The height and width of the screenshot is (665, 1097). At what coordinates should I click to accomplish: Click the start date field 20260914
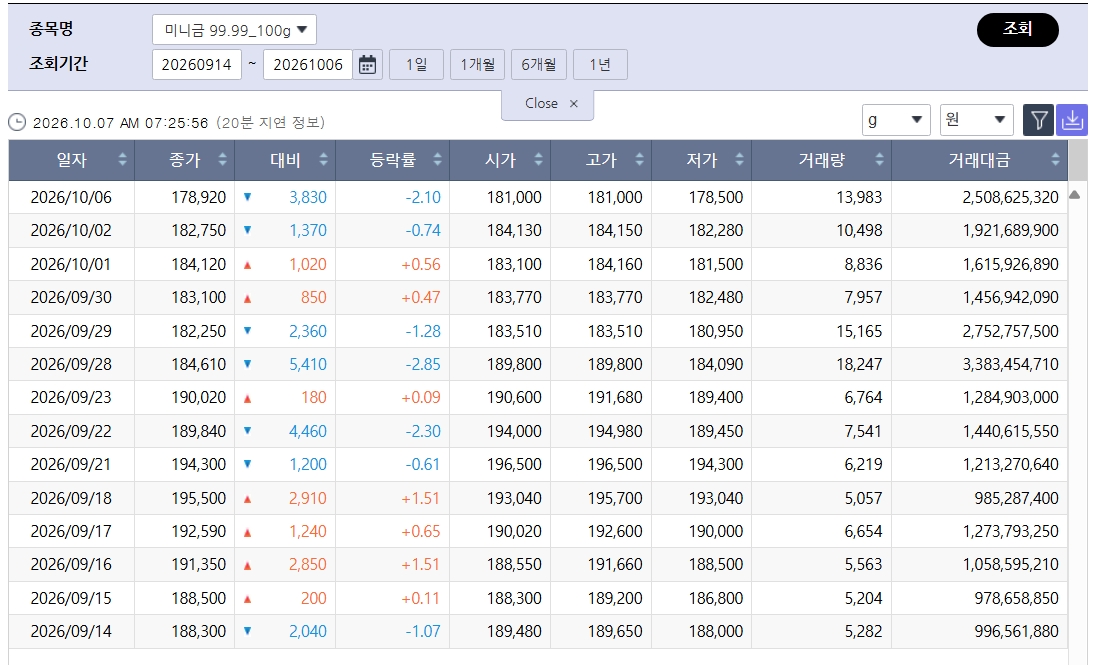point(197,65)
